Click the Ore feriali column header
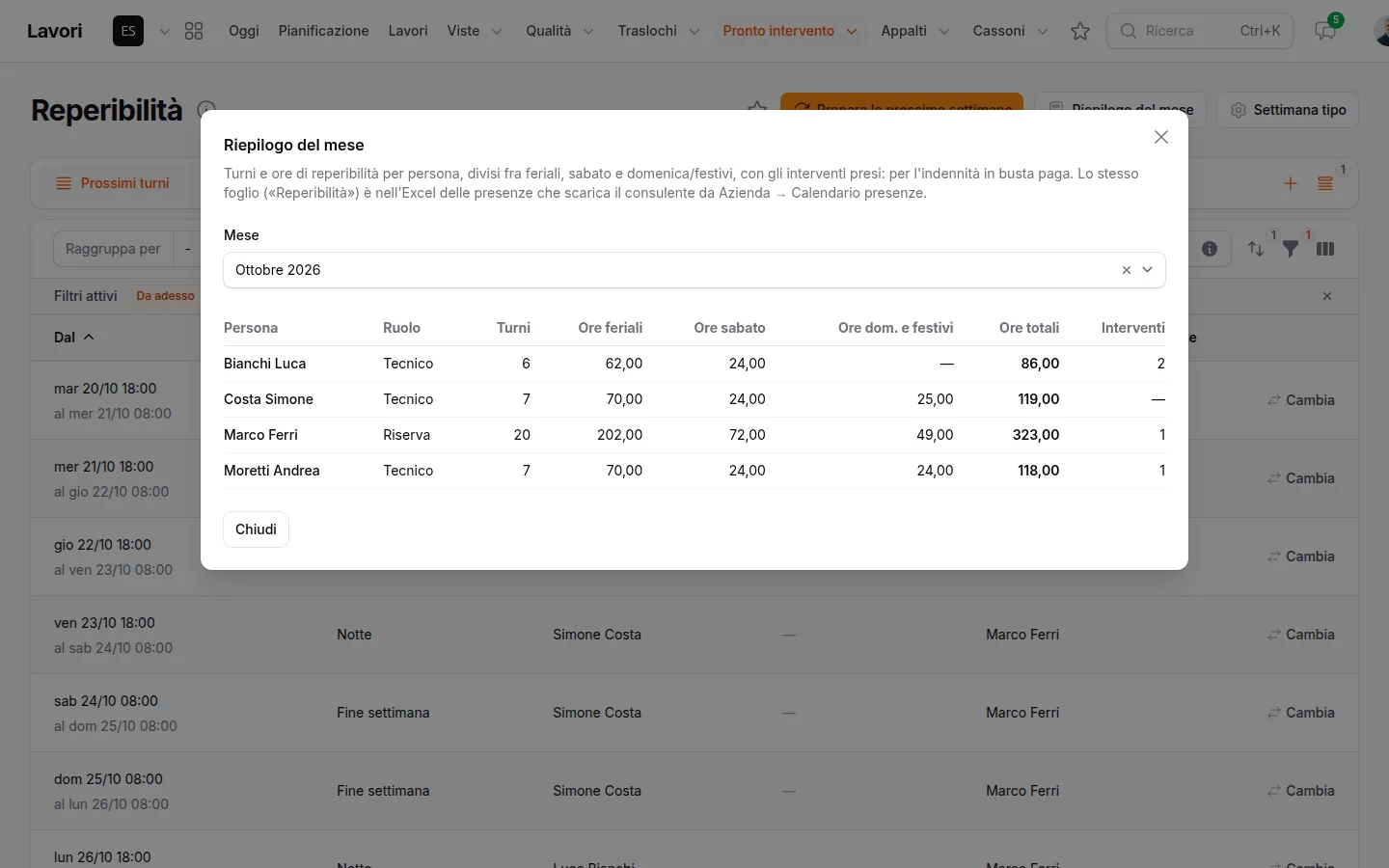 (x=611, y=328)
